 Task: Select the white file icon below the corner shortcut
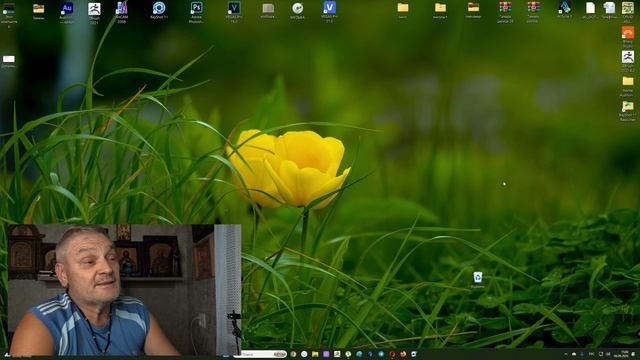click(x=9, y=59)
